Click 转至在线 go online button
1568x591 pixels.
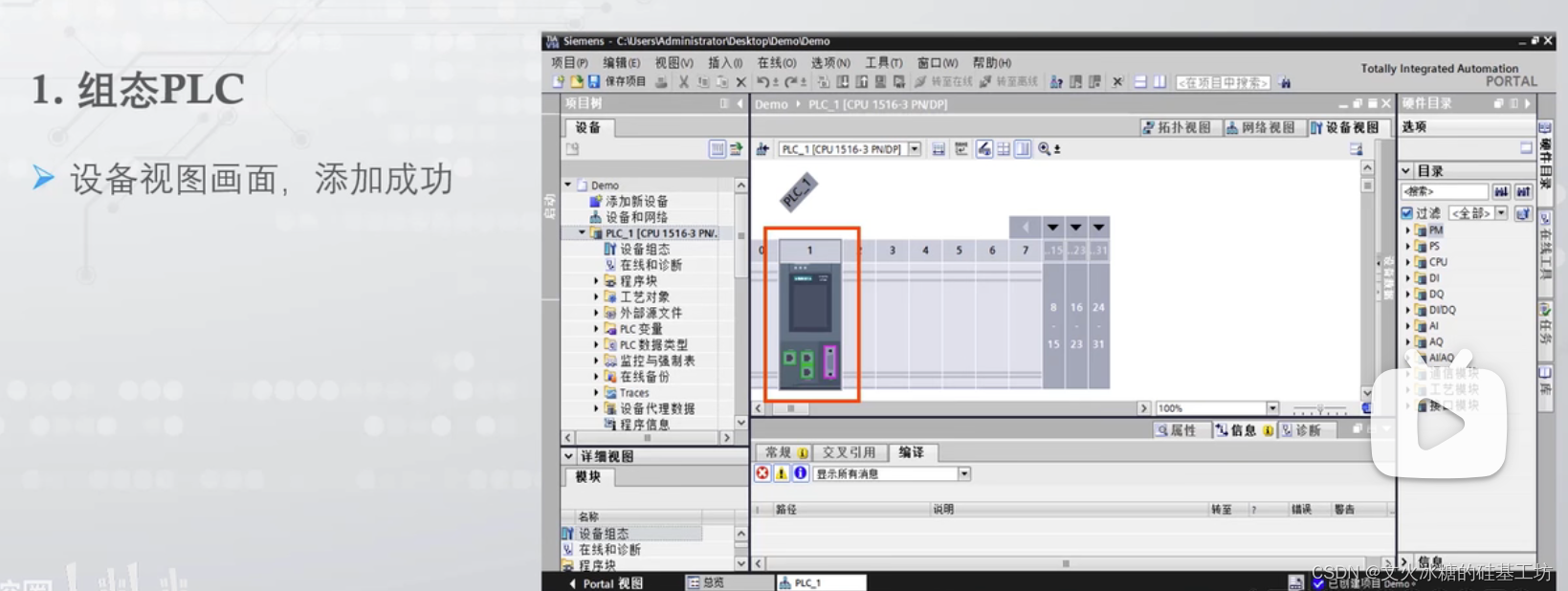coord(942,82)
